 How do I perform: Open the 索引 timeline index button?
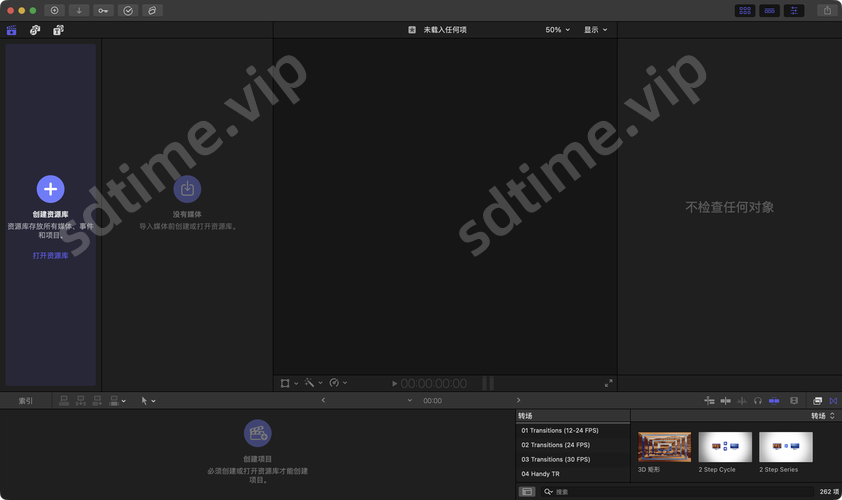click(x=25, y=400)
